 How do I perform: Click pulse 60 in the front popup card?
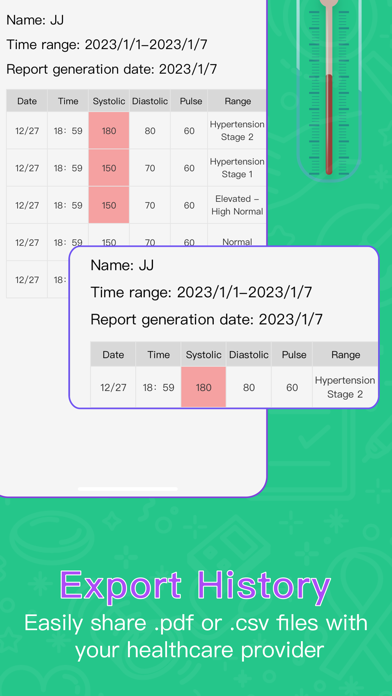tap(292, 388)
